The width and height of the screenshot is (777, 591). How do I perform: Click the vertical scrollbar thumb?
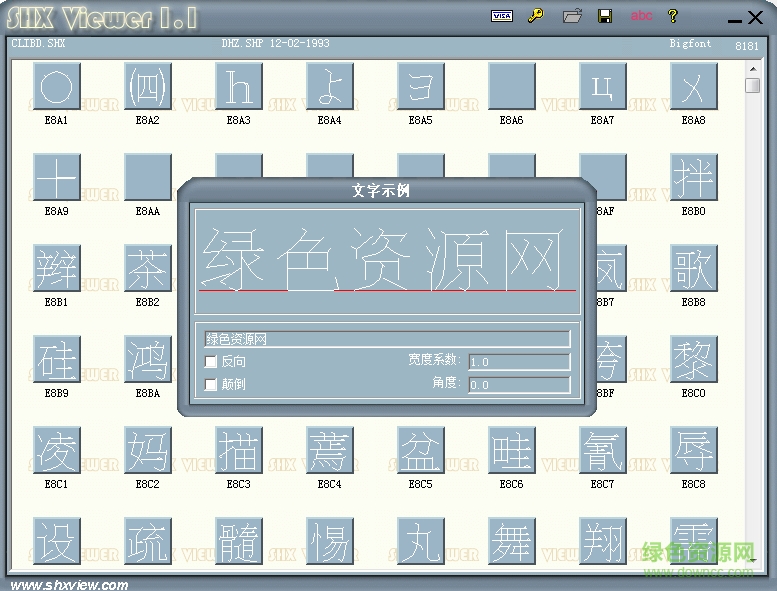(x=753, y=85)
